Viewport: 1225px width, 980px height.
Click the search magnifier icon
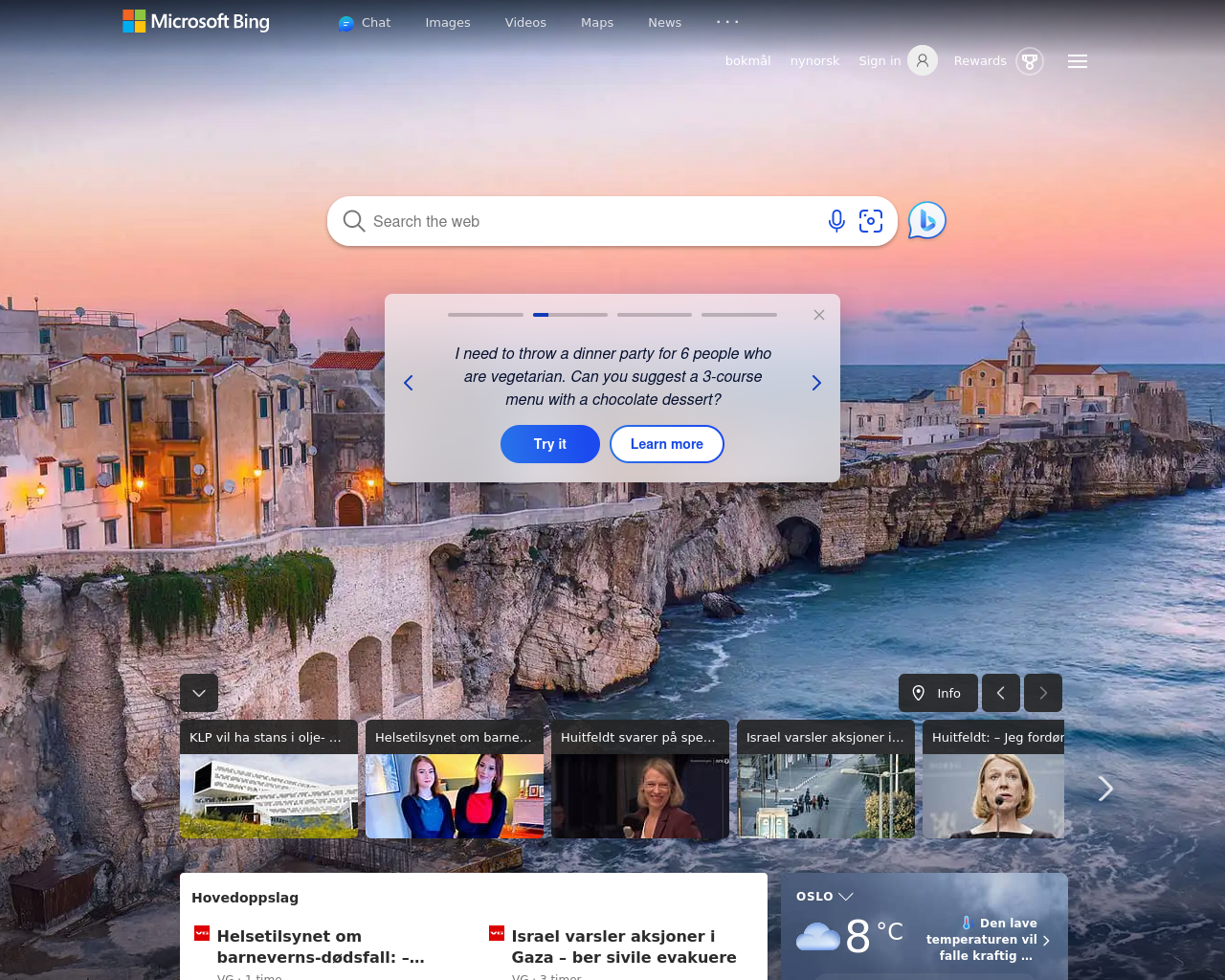(x=354, y=221)
